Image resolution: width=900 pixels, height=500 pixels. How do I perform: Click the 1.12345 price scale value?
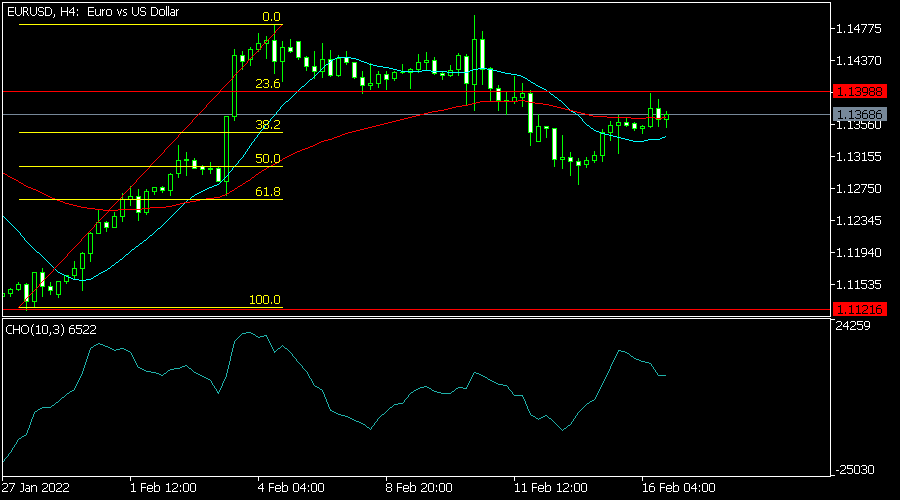(859, 220)
